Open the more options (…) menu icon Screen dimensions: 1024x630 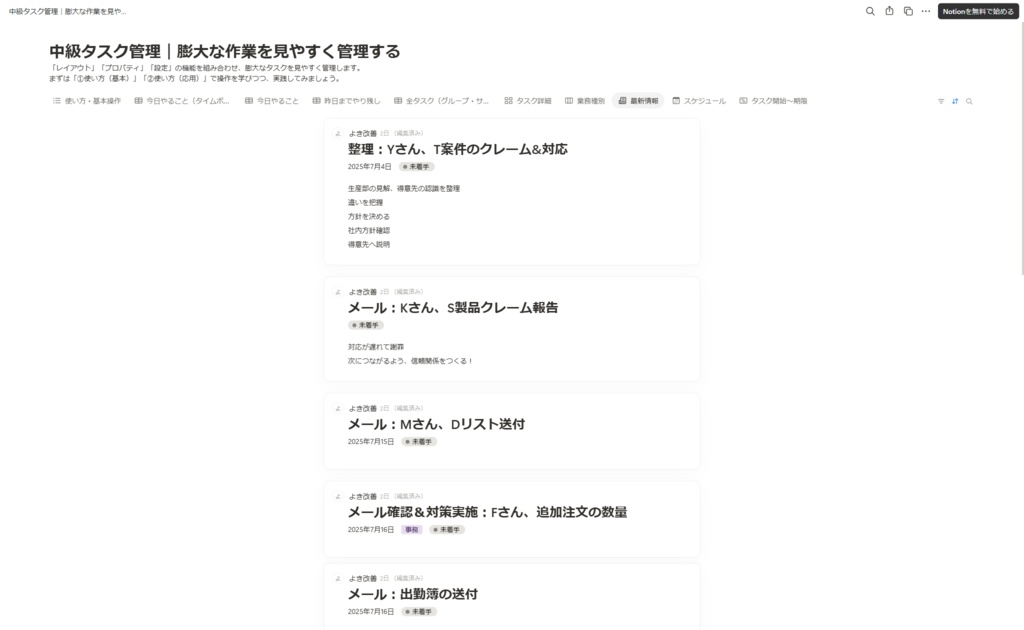tap(926, 12)
